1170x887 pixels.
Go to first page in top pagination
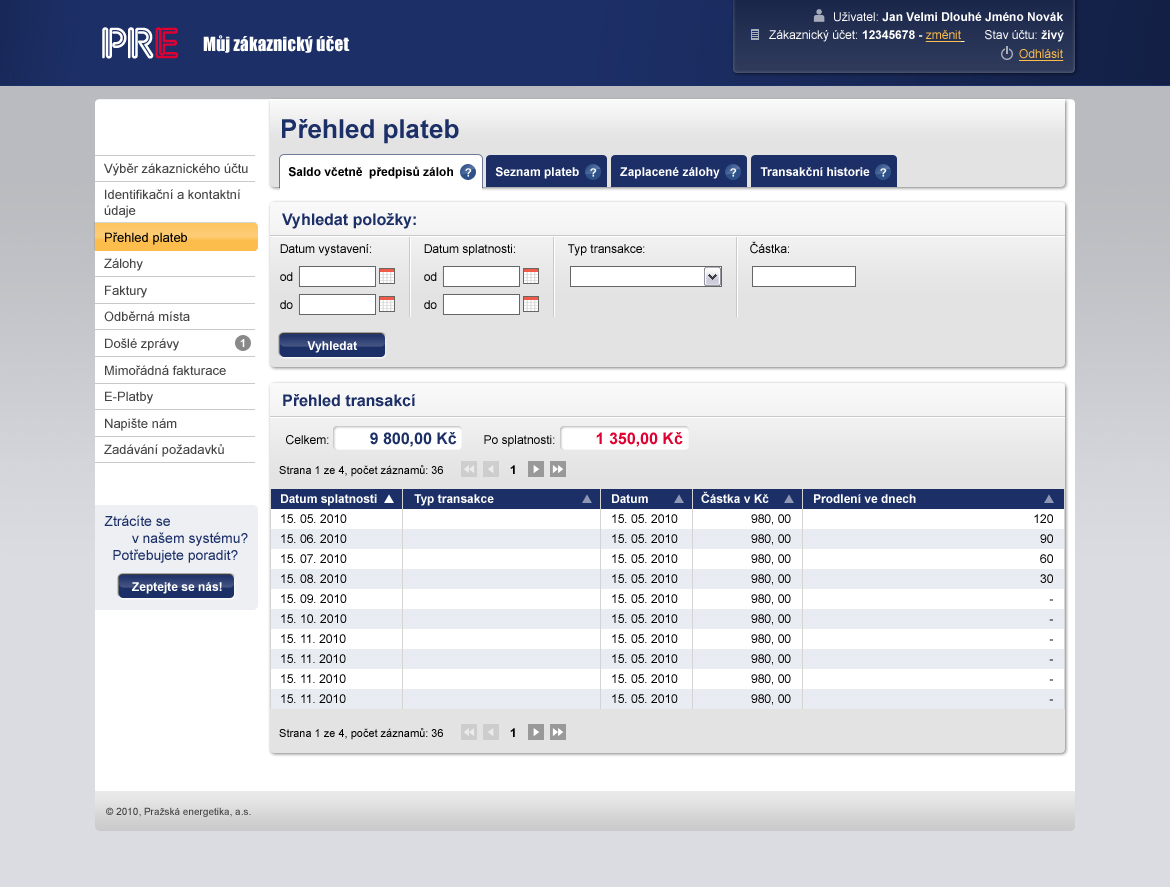tap(469, 469)
